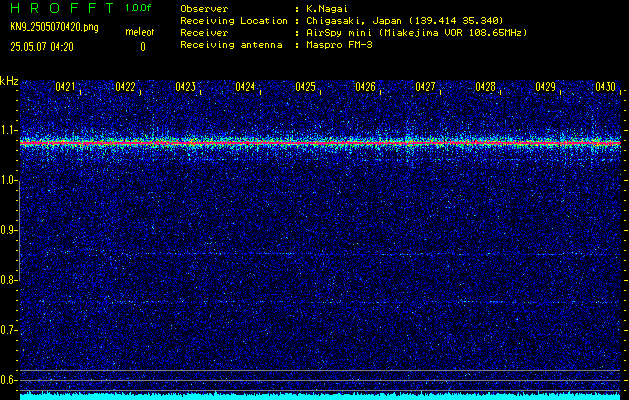Click the Receiving Location label
The height and width of the screenshot is (400, 629).
pos(234,21)
